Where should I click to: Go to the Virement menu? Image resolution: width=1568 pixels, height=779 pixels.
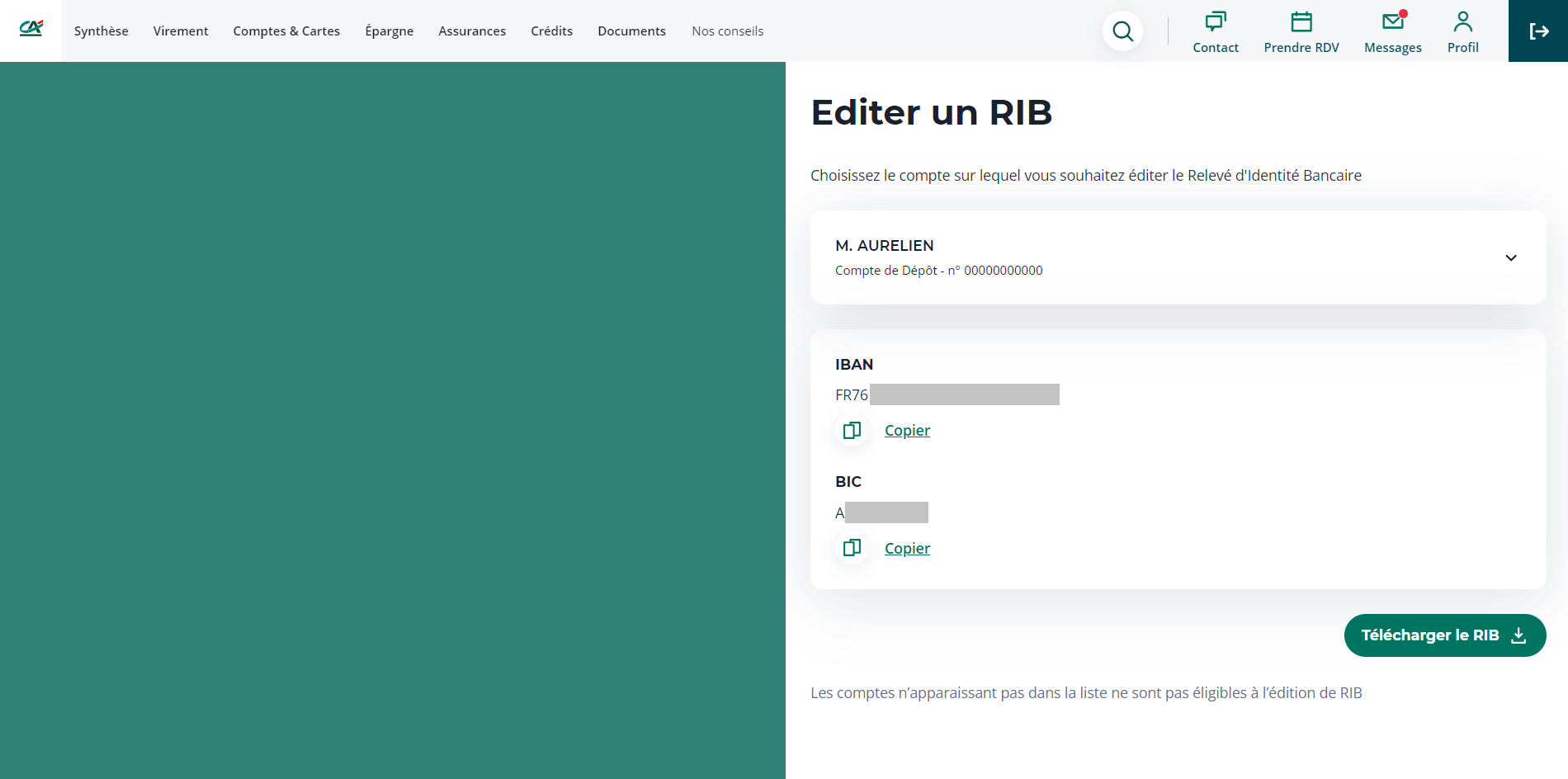[x=181, y=31]
